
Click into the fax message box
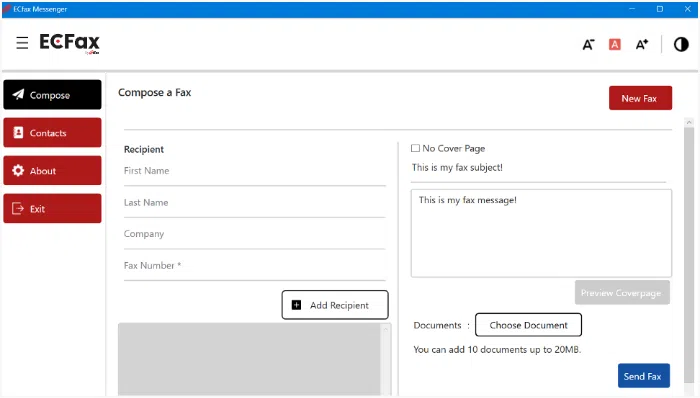coord(541,233)
